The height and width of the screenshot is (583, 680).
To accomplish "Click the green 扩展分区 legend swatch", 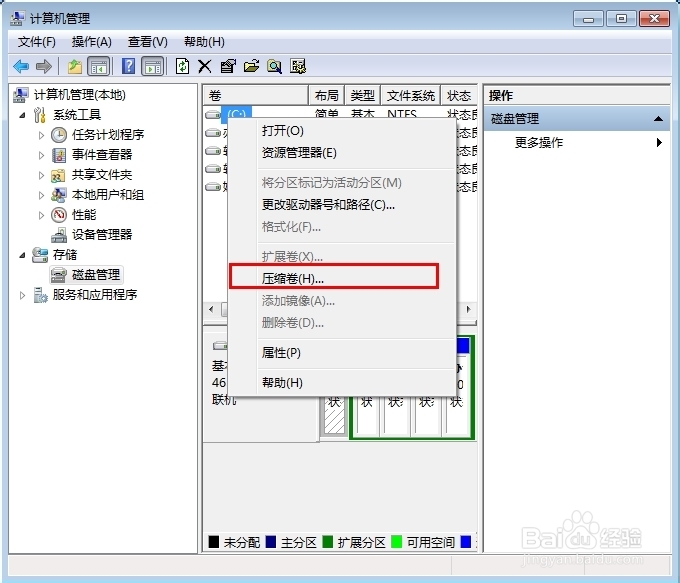I will [328, 542].
